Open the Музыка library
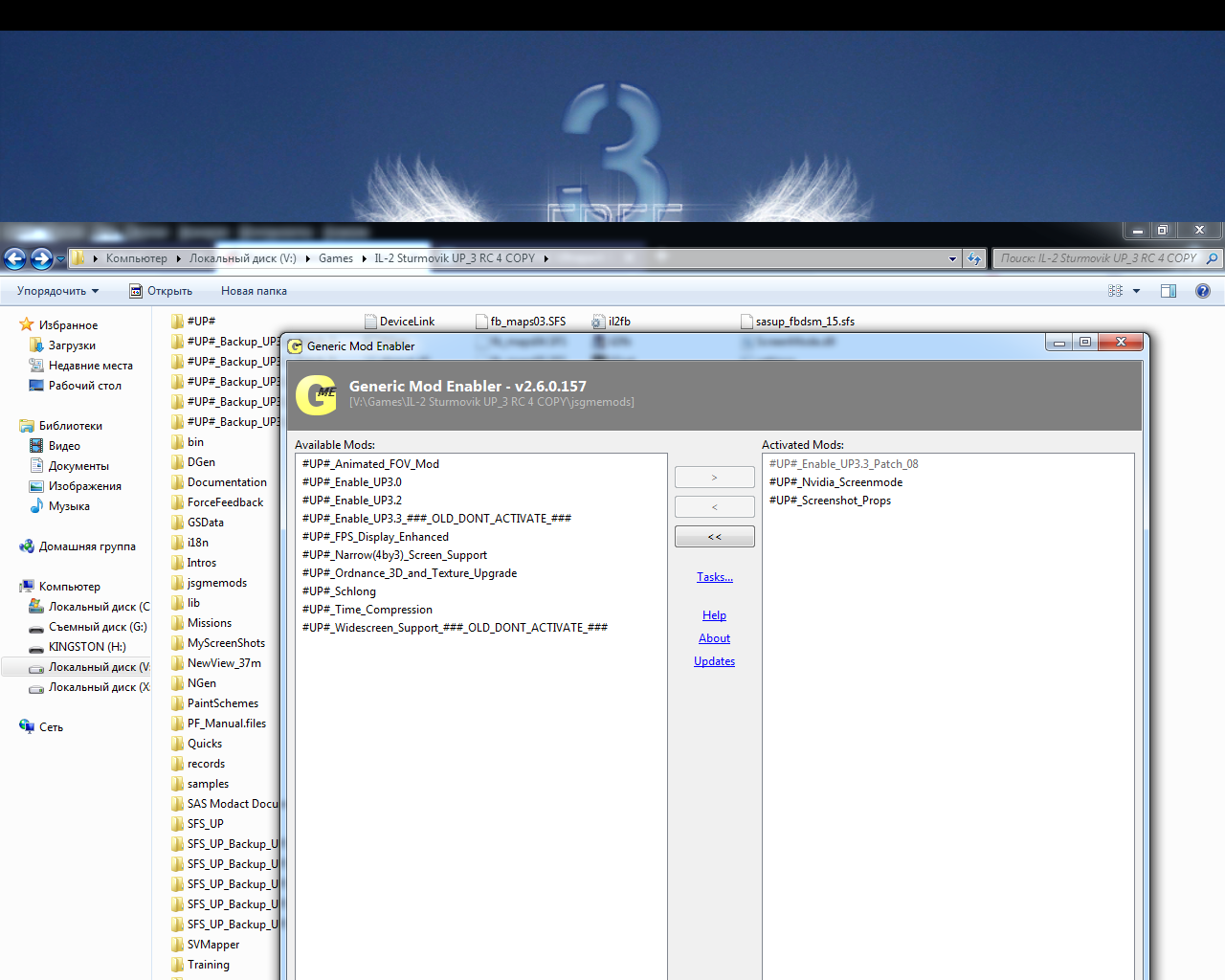The height and width of the screenshot is (980, 1225). 69,506
